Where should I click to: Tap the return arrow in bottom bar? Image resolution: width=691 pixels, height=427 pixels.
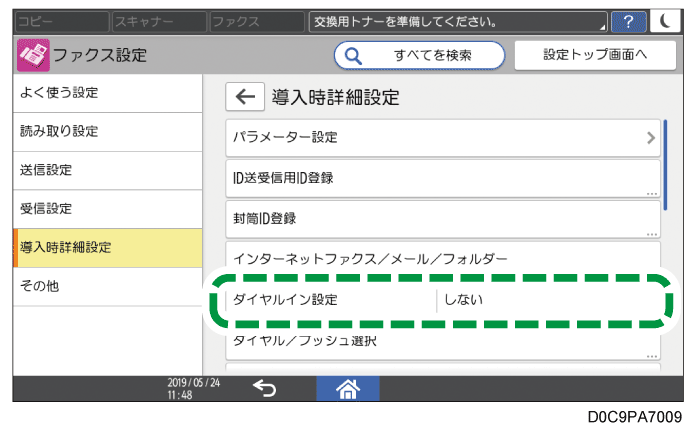click(x=264, y=389)
